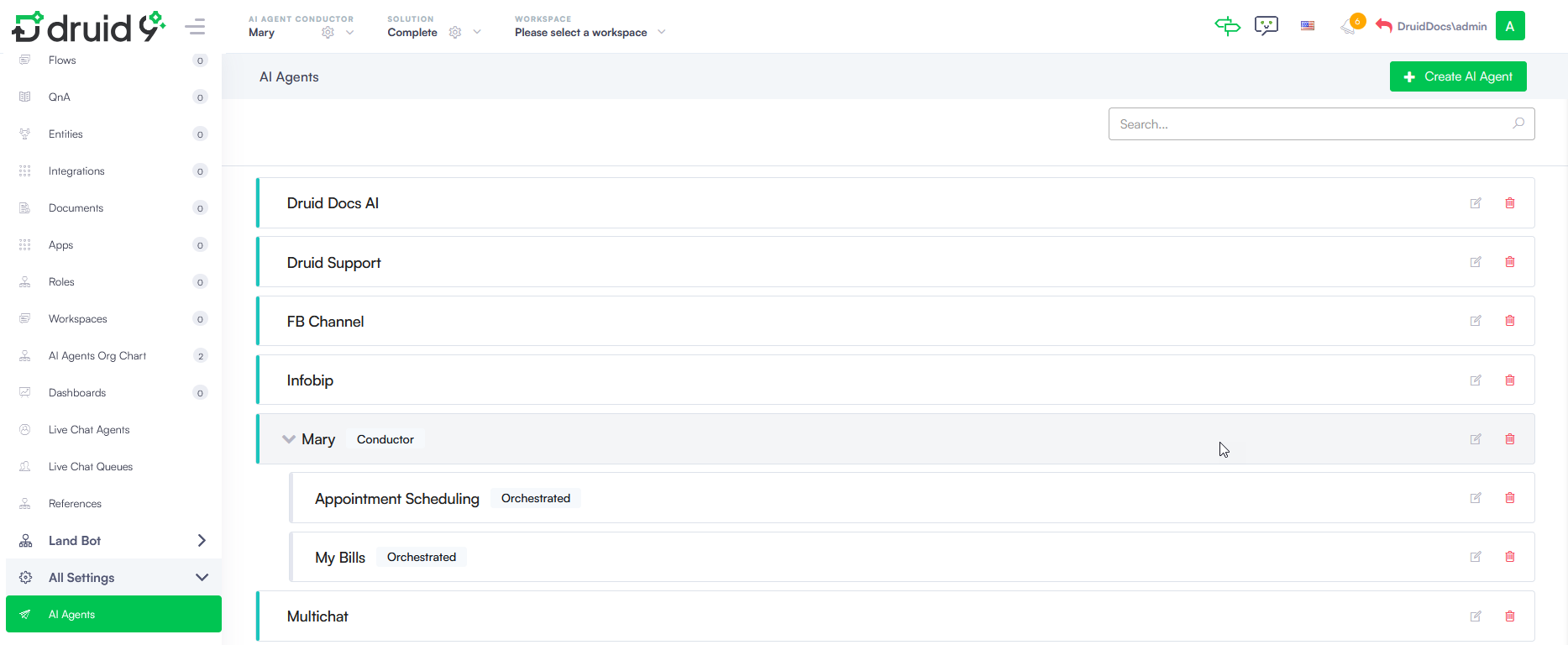Click into the Search agents field
Screen dimensions: 1568x645
[1310, 124]
